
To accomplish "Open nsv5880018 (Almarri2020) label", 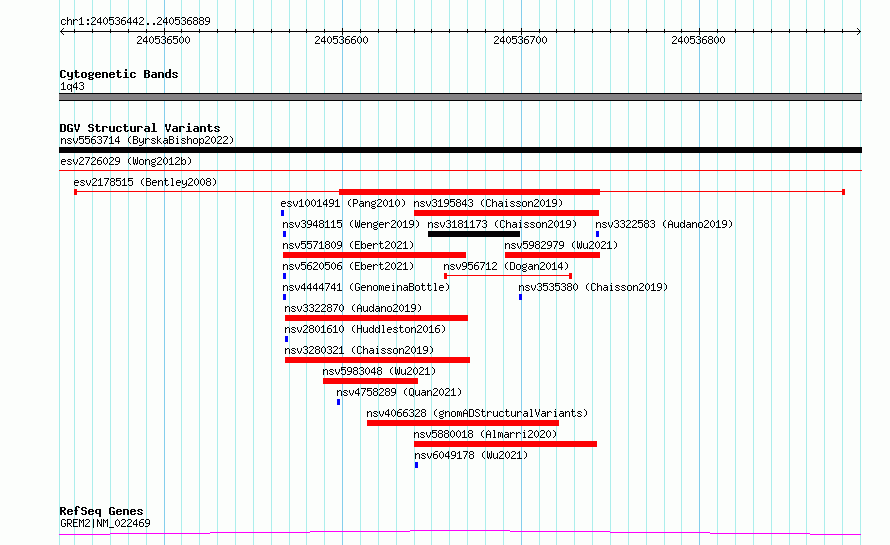I will (485, 434).
